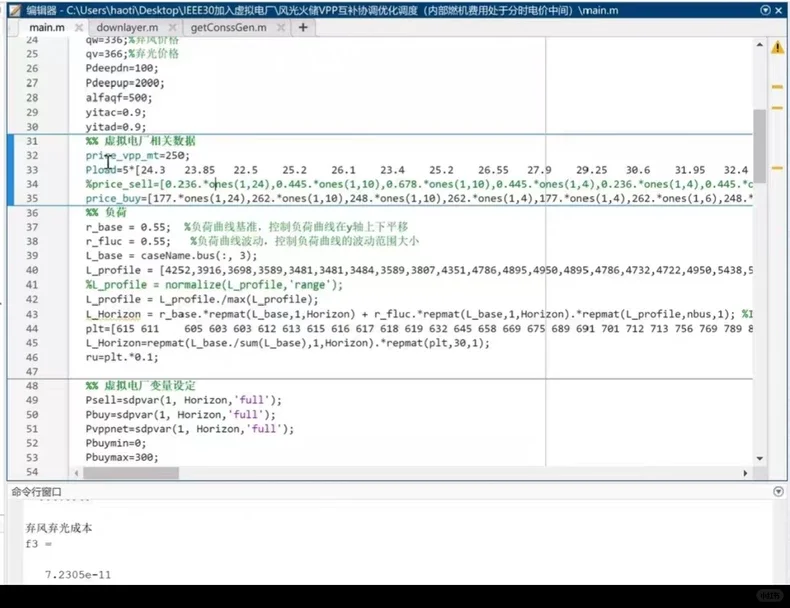
Task: Click the Psell=sdpvar line
Action: (183, 400)
